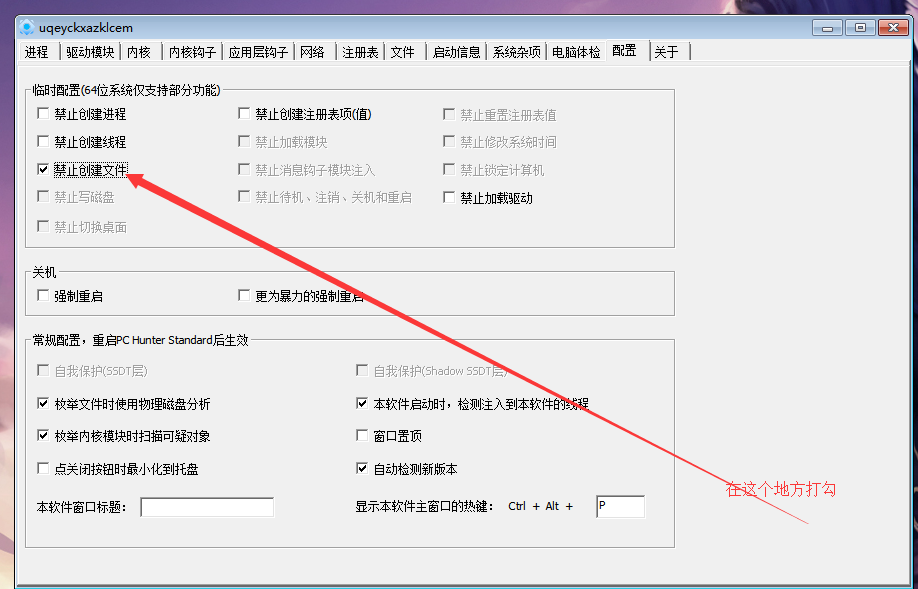The height and width of the screenshot is (589, 918).
Task: Uncheck 枚举文件时使用物理磁盘分析
Action: [x=43, y=403]
